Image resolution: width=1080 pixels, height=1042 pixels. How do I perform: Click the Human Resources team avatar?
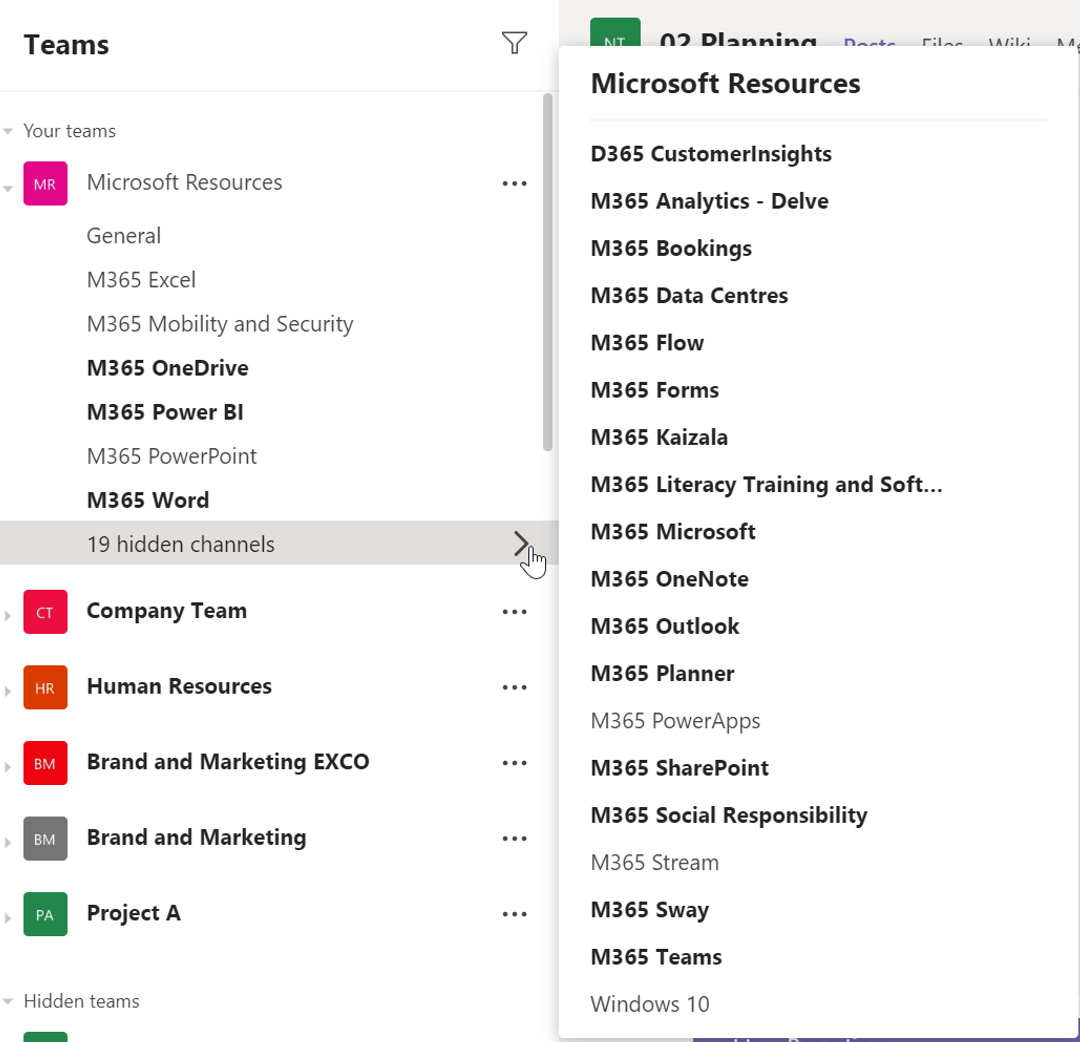coord(45,687)
